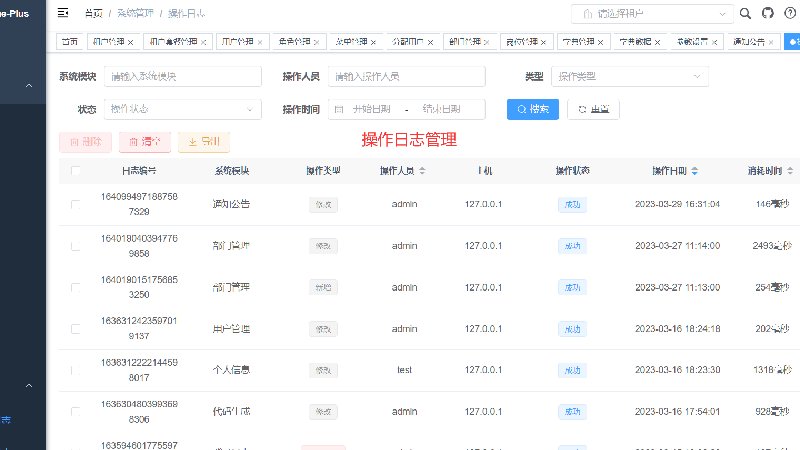Check the 个人信息 log row checkbox

[76, 370]
